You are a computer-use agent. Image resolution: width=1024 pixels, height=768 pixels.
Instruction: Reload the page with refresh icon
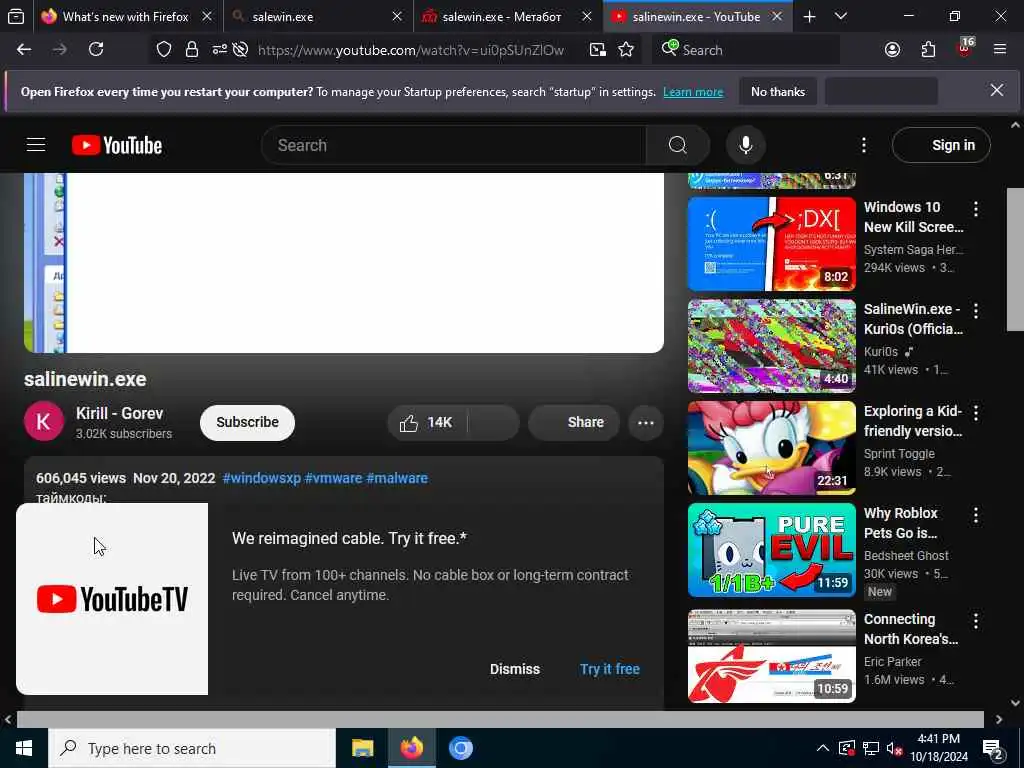pos(96,50)
